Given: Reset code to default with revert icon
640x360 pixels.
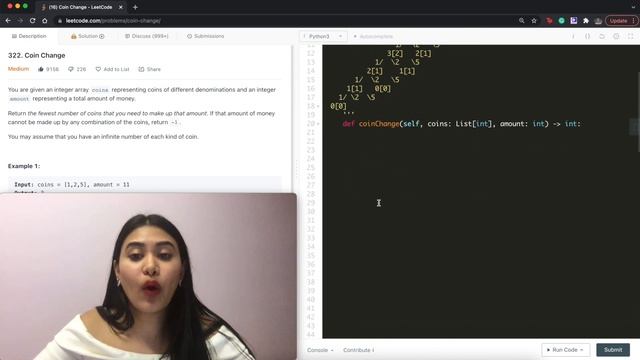Looking at the screenshot, I should point(602,36).
